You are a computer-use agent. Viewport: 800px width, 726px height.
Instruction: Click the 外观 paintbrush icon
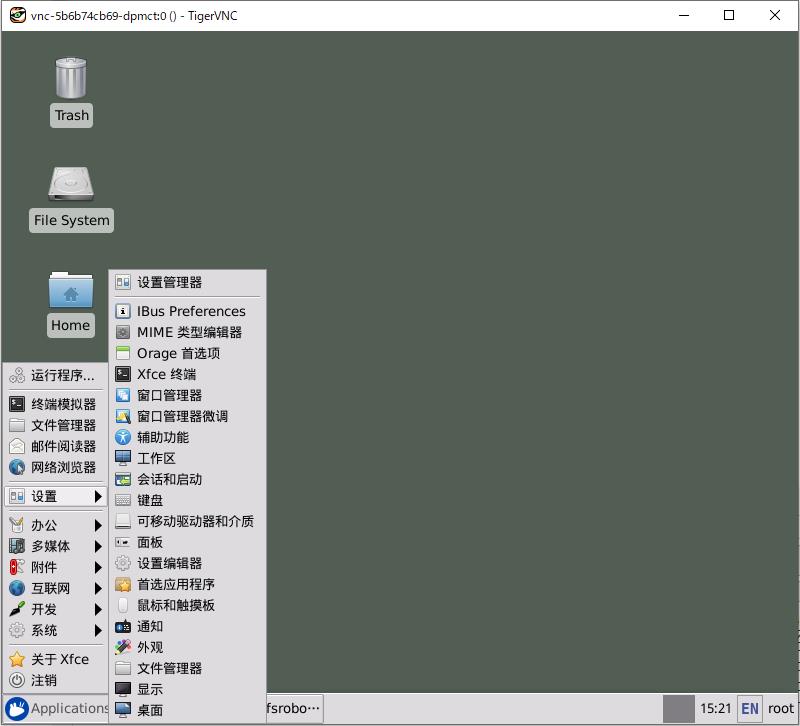tap(122, 647)
